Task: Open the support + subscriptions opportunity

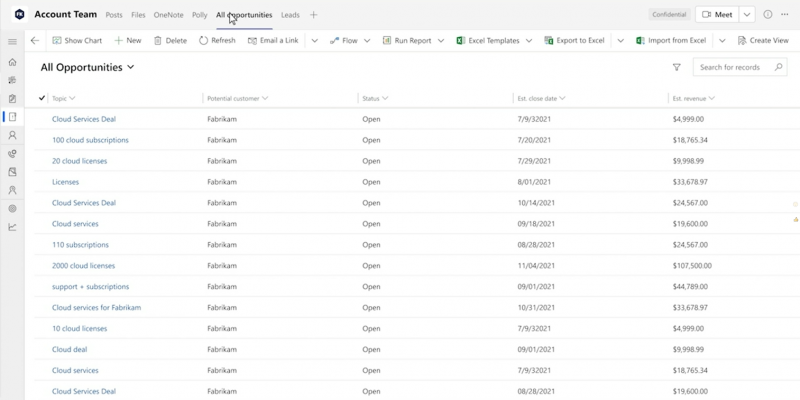Action: click(x=90, y=286)
